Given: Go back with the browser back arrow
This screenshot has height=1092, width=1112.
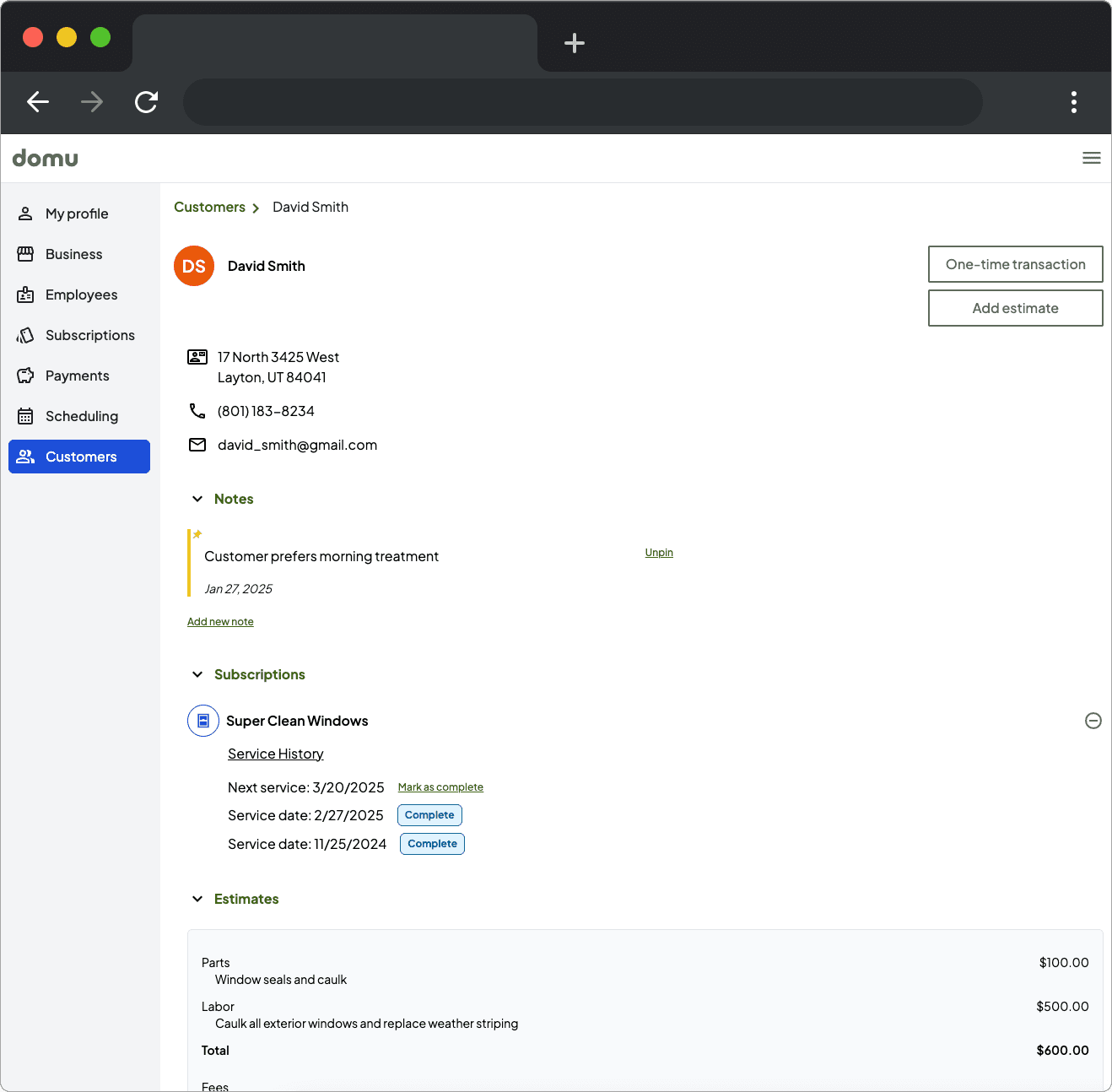Looking at the screenshot, I should pyautogui.click(x=38, y=102).
